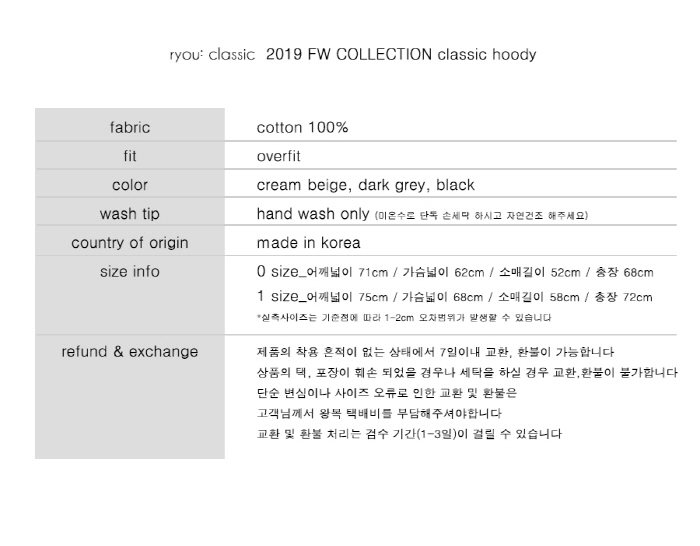This screenshot has width=700, height=546.
Task: Select the fit label cell
Action: tap(130, 156)
